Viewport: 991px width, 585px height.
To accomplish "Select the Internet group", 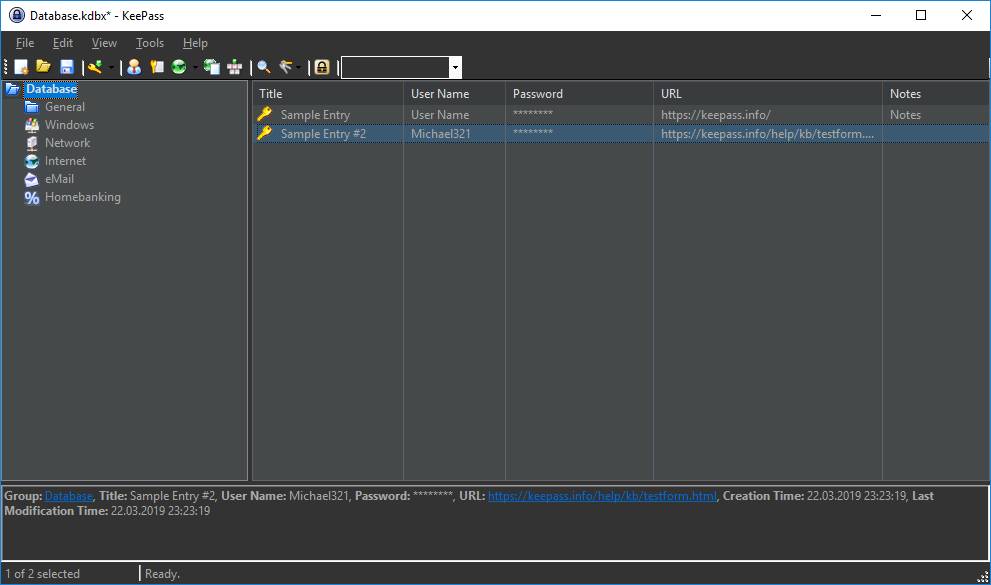I will tap(65, 161).
